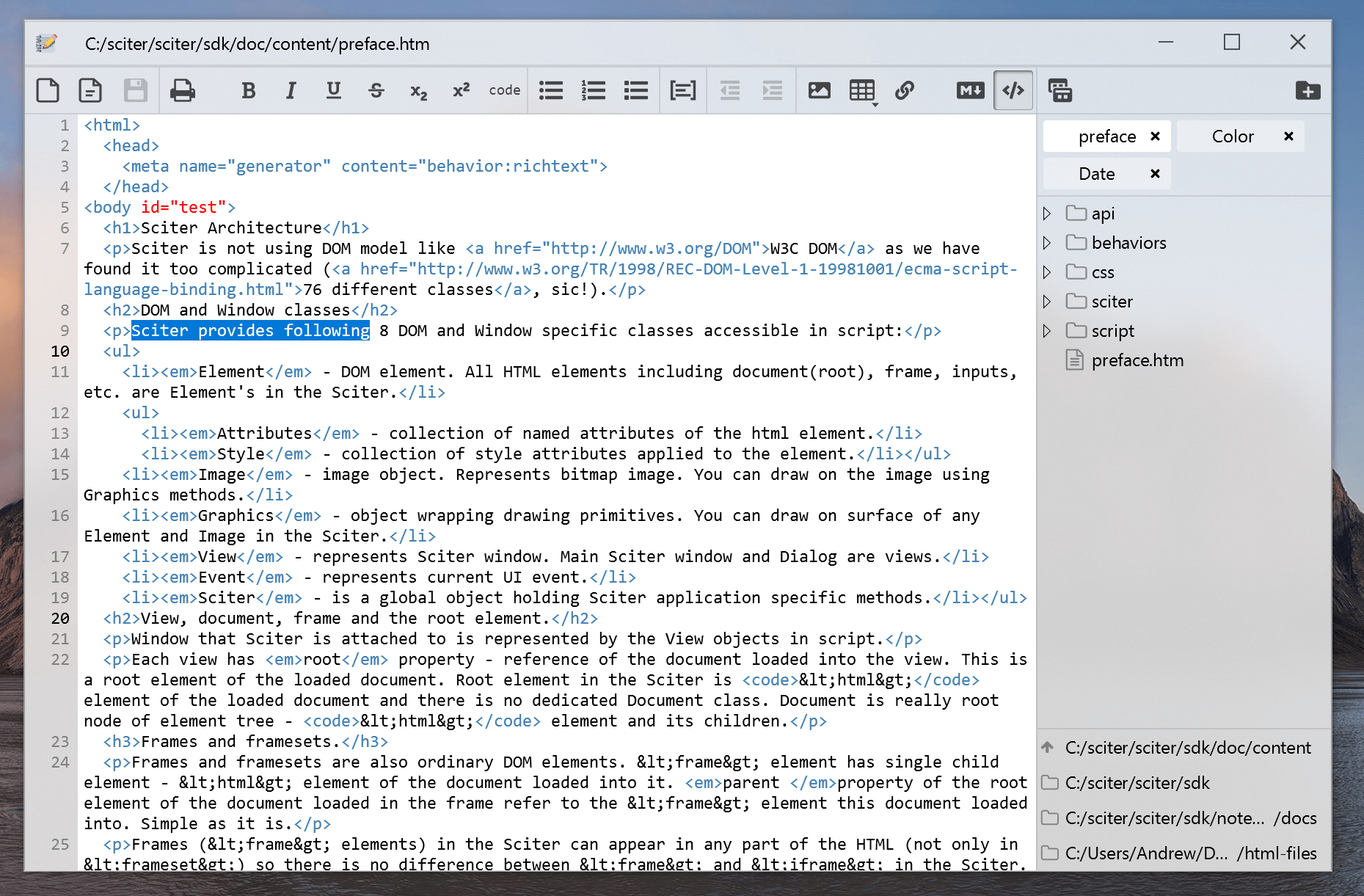
Task: Print the current document
Action: (x=182, y=90)
